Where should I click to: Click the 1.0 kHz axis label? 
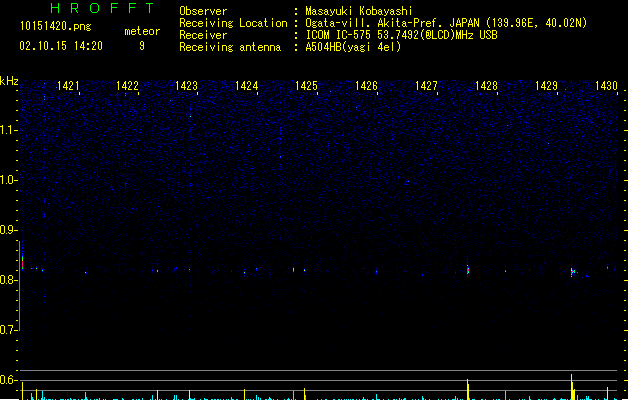coord(8,180)
